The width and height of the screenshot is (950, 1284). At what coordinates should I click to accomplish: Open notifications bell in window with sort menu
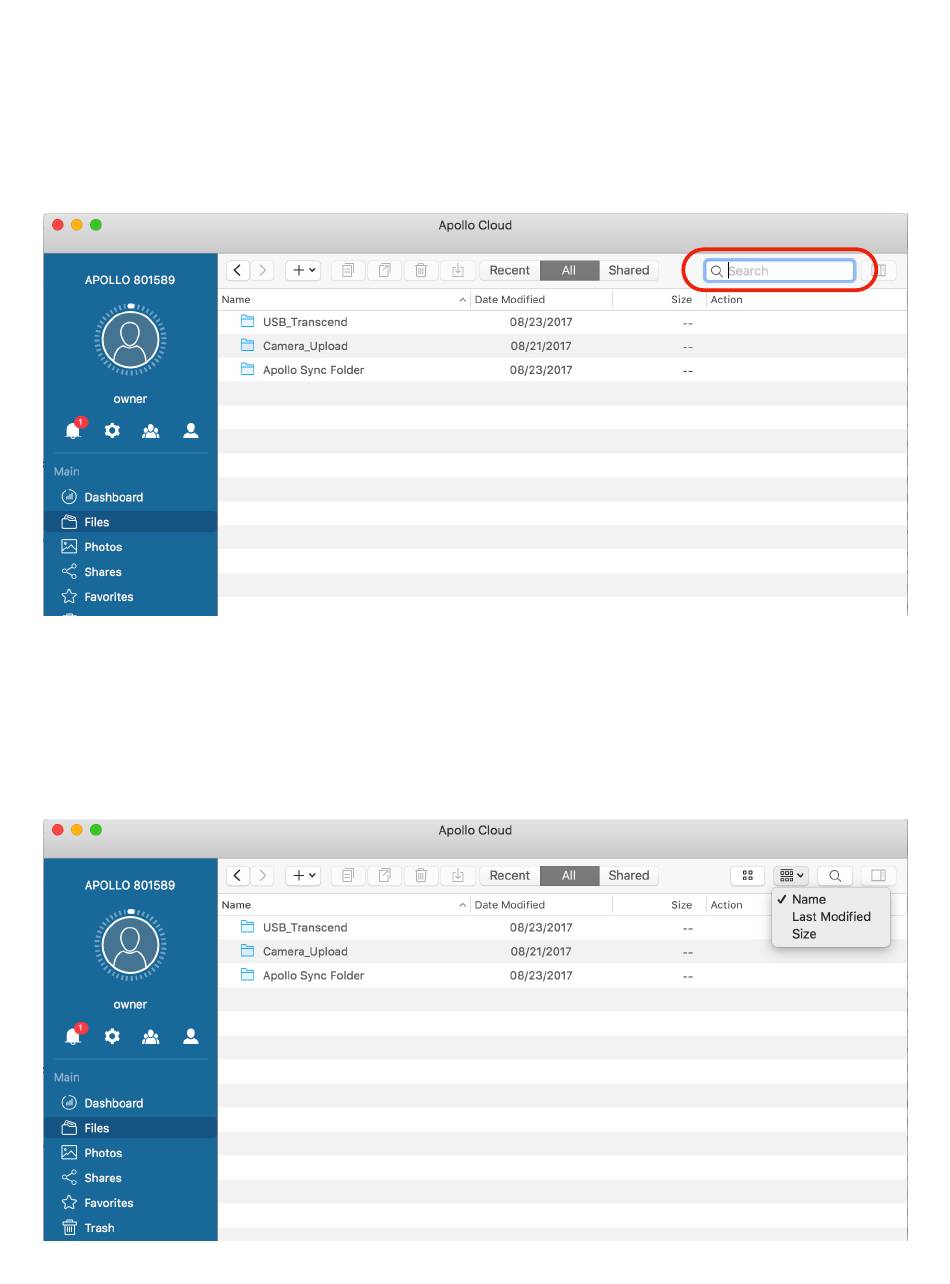coord(73,1037)
